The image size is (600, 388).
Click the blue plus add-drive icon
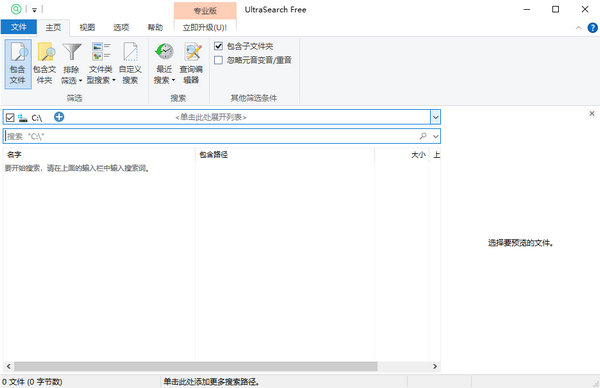coord(59,117)
